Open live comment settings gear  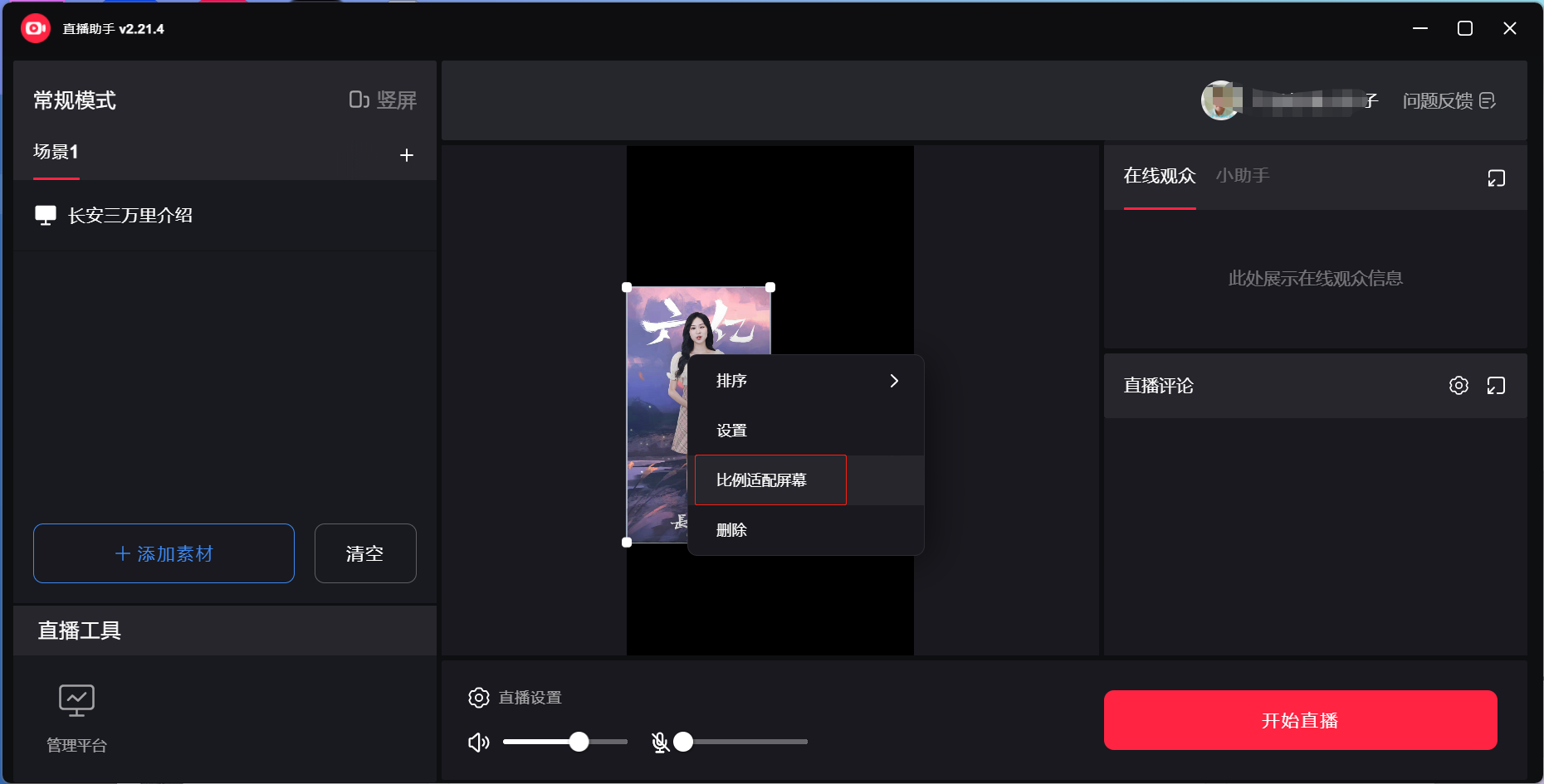click(1458, 386)
